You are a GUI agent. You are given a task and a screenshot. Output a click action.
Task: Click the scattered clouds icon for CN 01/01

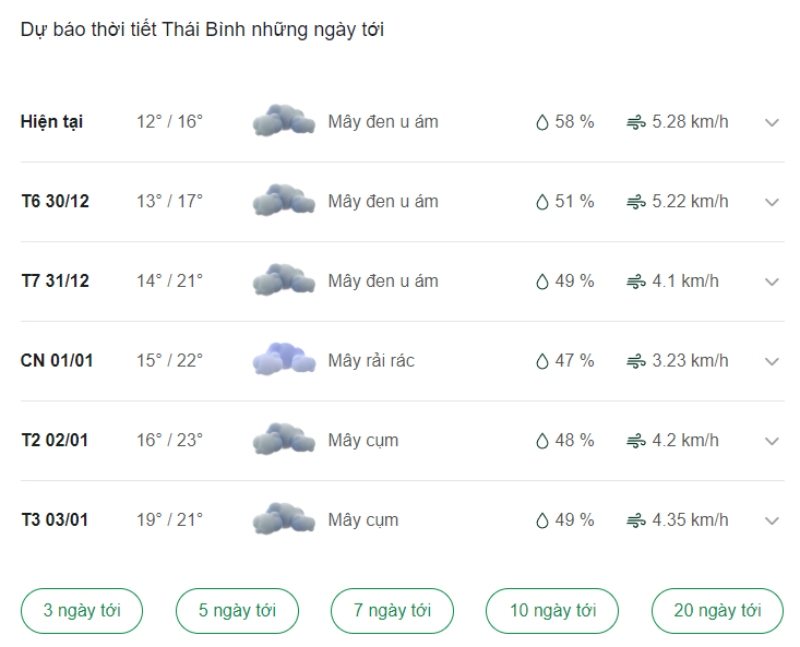(x=284, y=360)
